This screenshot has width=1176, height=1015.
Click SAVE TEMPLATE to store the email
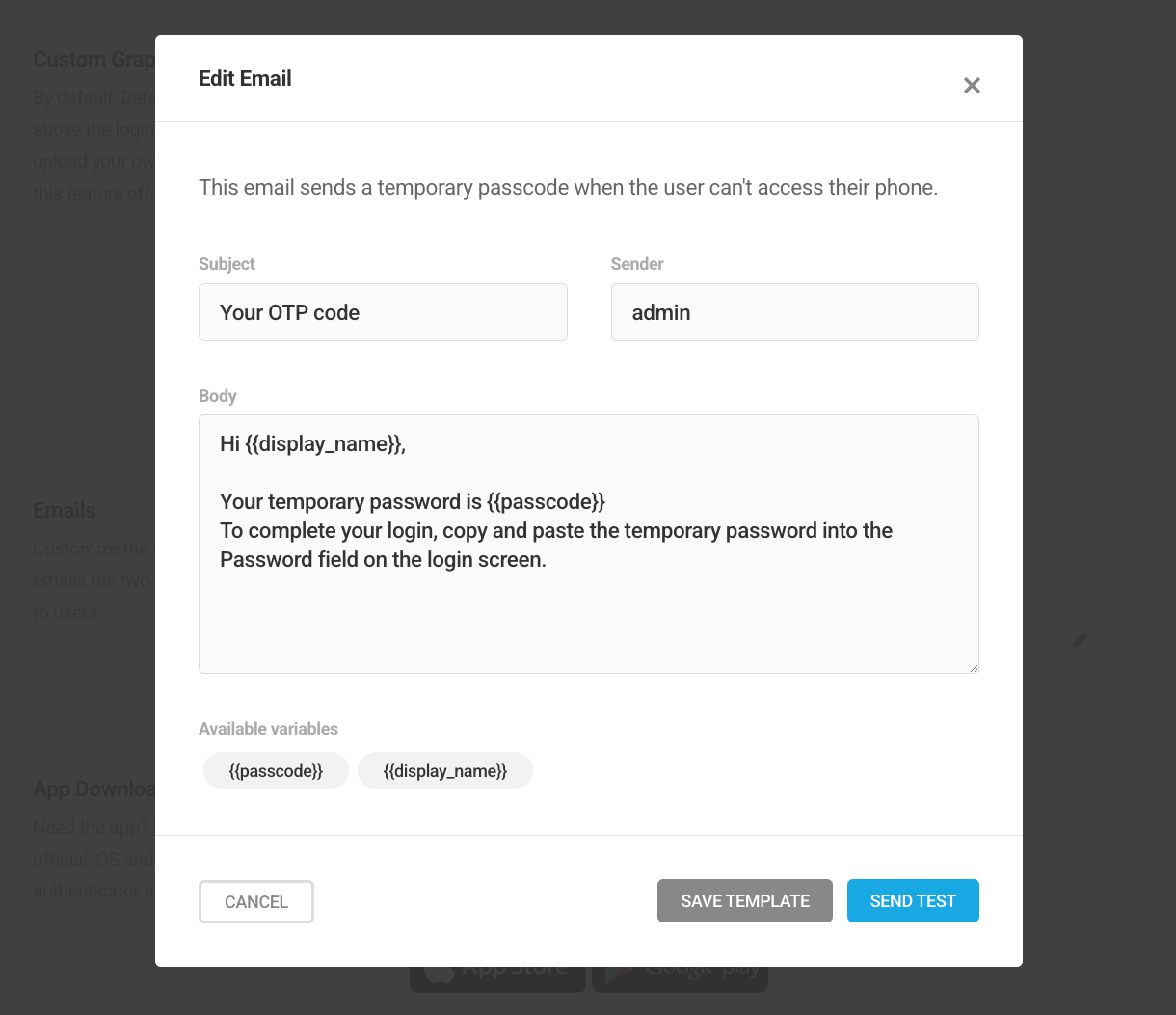[744, 900]
